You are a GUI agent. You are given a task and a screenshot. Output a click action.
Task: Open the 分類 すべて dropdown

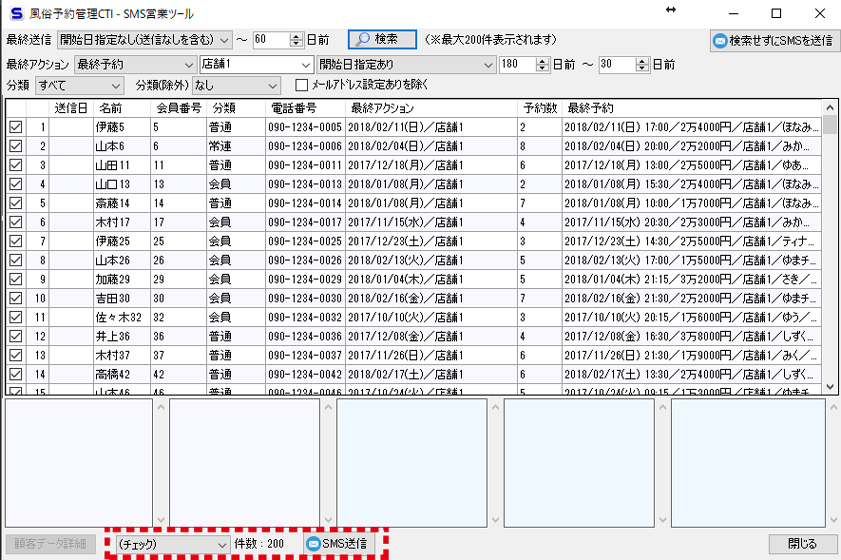pyautogui.click(x=115, y=86)
